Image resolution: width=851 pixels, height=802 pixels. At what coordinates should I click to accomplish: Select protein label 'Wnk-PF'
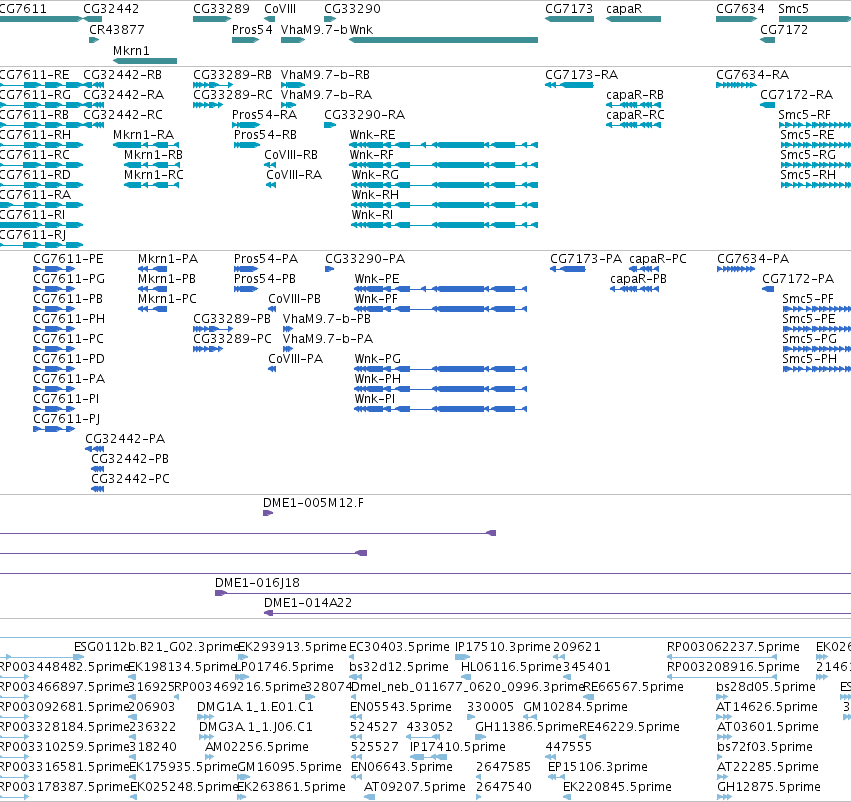point(376,299)
